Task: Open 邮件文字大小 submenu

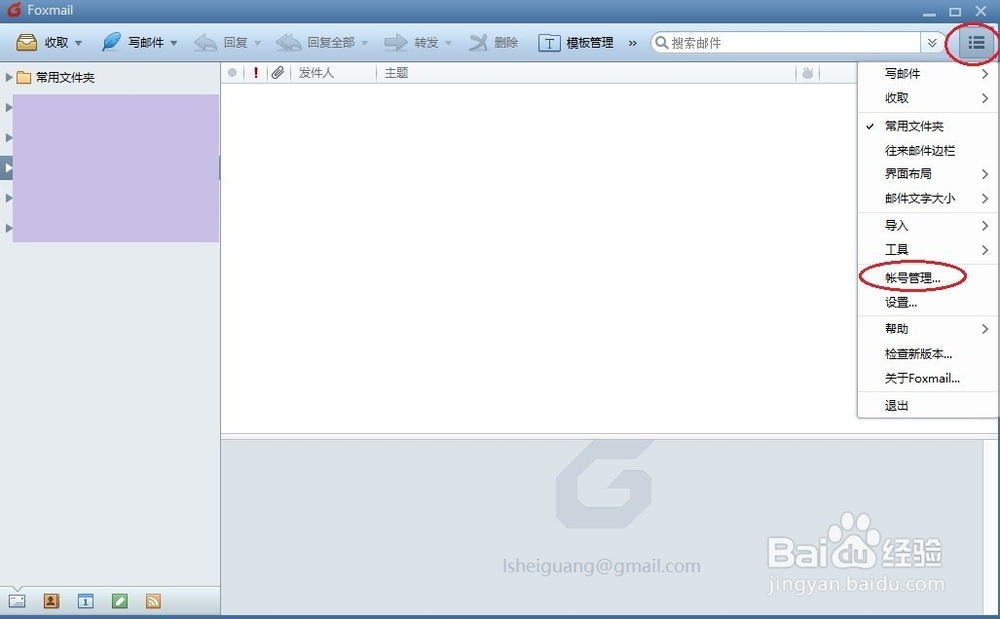Action: point(927,198)
